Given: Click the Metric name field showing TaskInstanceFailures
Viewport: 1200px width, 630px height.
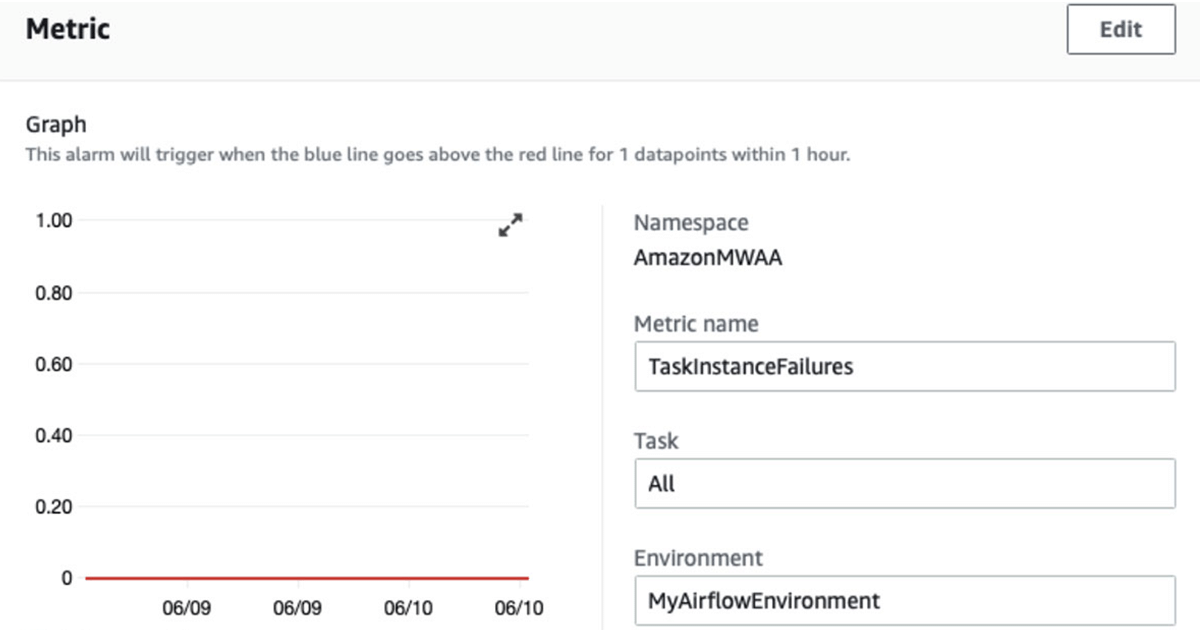Looking at the screenshot, I should point(904,367).
